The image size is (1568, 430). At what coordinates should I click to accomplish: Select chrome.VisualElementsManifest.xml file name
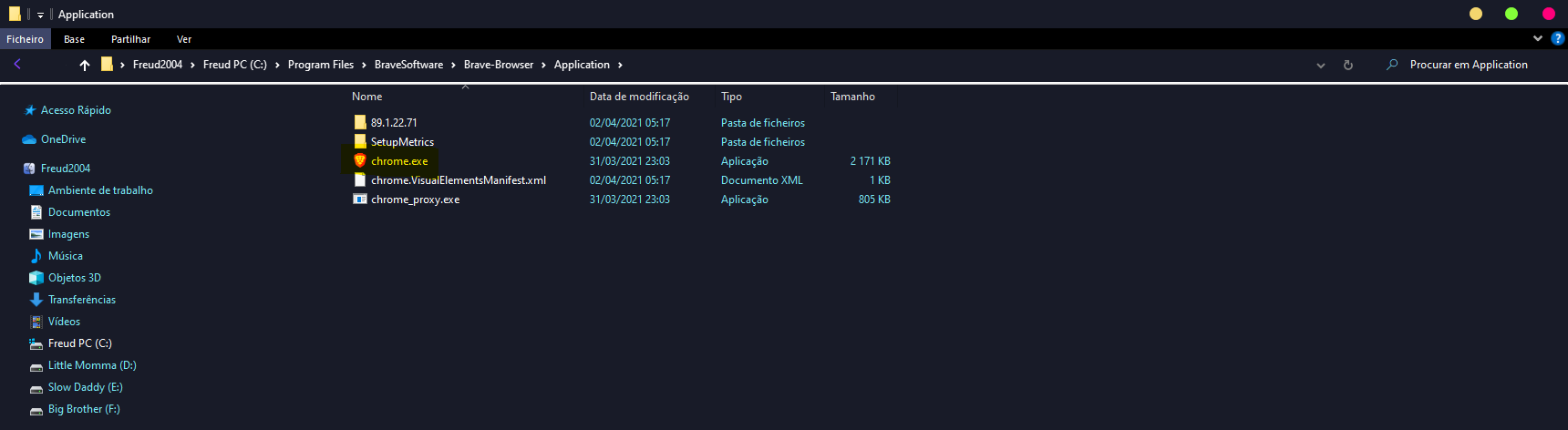(459, 180)
